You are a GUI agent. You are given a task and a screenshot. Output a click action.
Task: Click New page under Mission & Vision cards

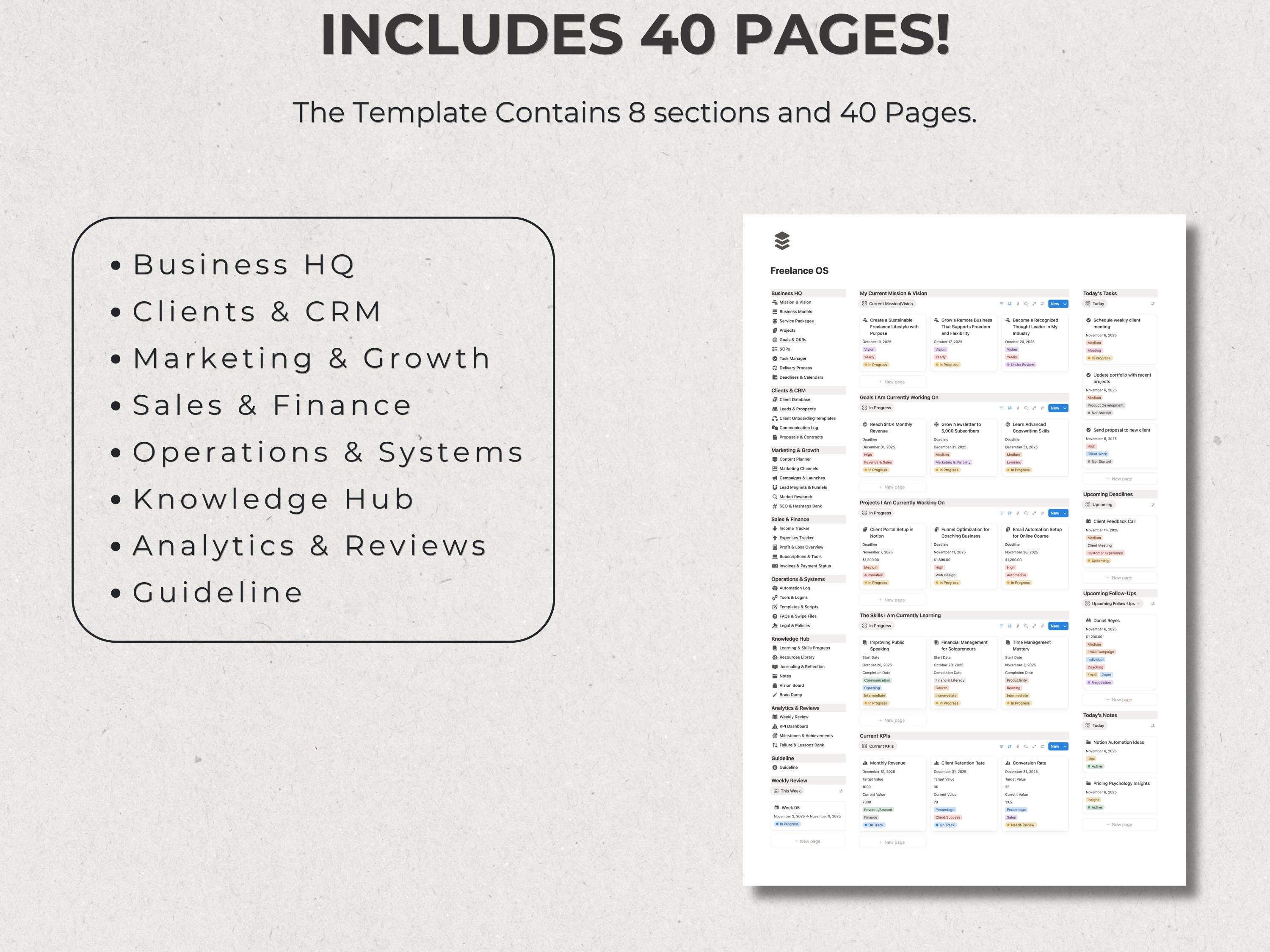click(x=892, y=382)
